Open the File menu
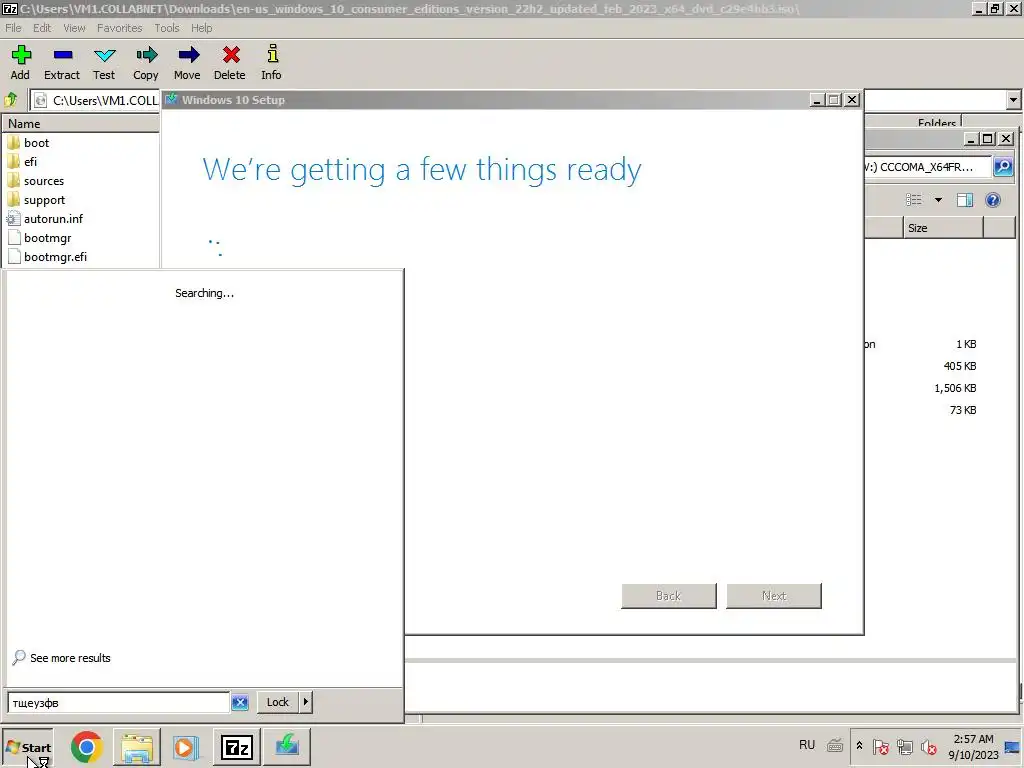 (x=13, y=28)
